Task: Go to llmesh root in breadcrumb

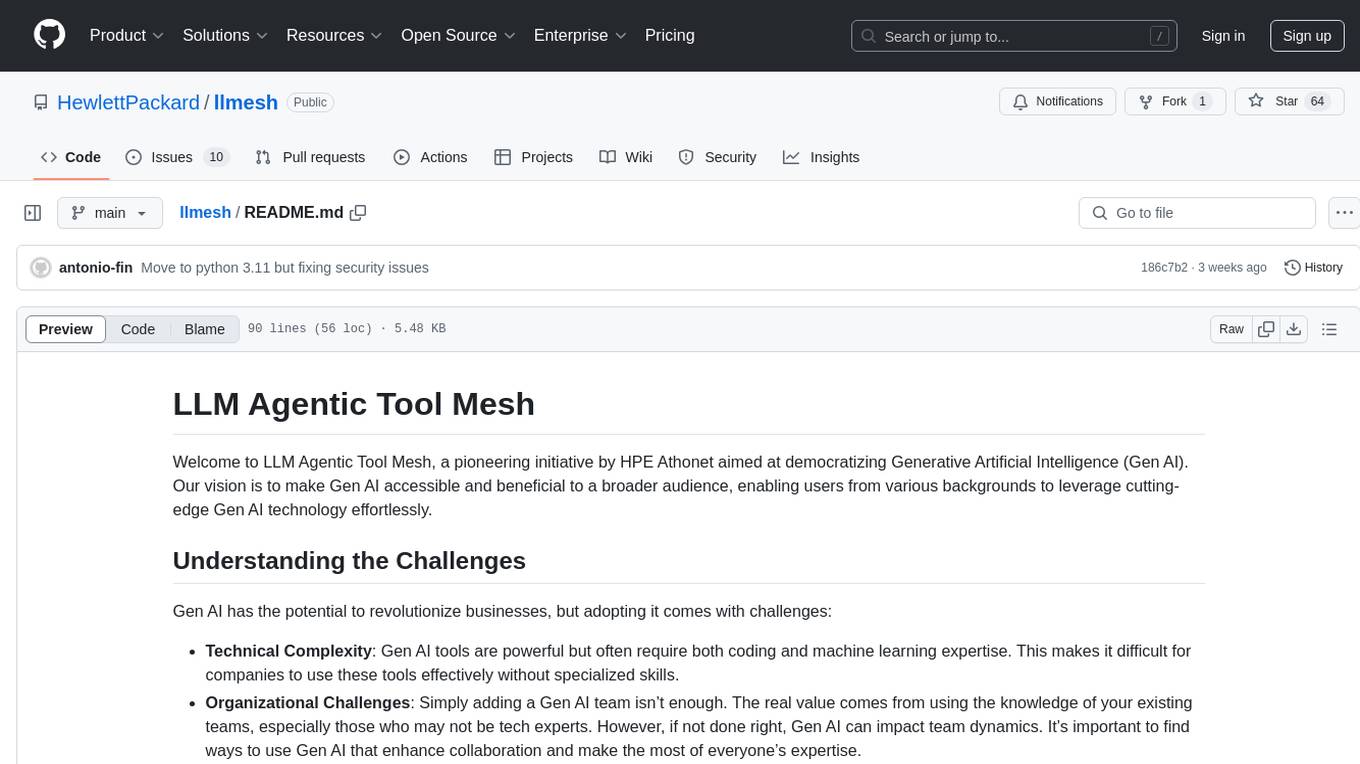Action: tap(205, 212)
